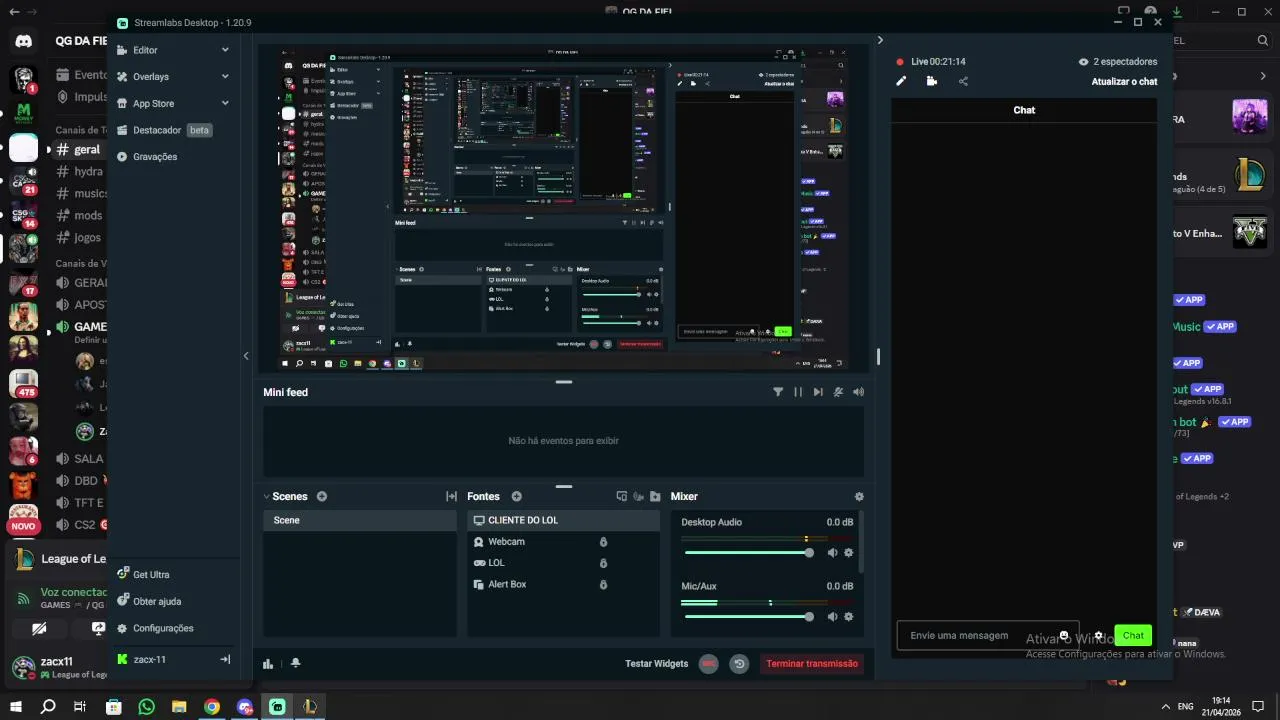Click the emoji icon in the chat box

click(x=1064, y=636)
